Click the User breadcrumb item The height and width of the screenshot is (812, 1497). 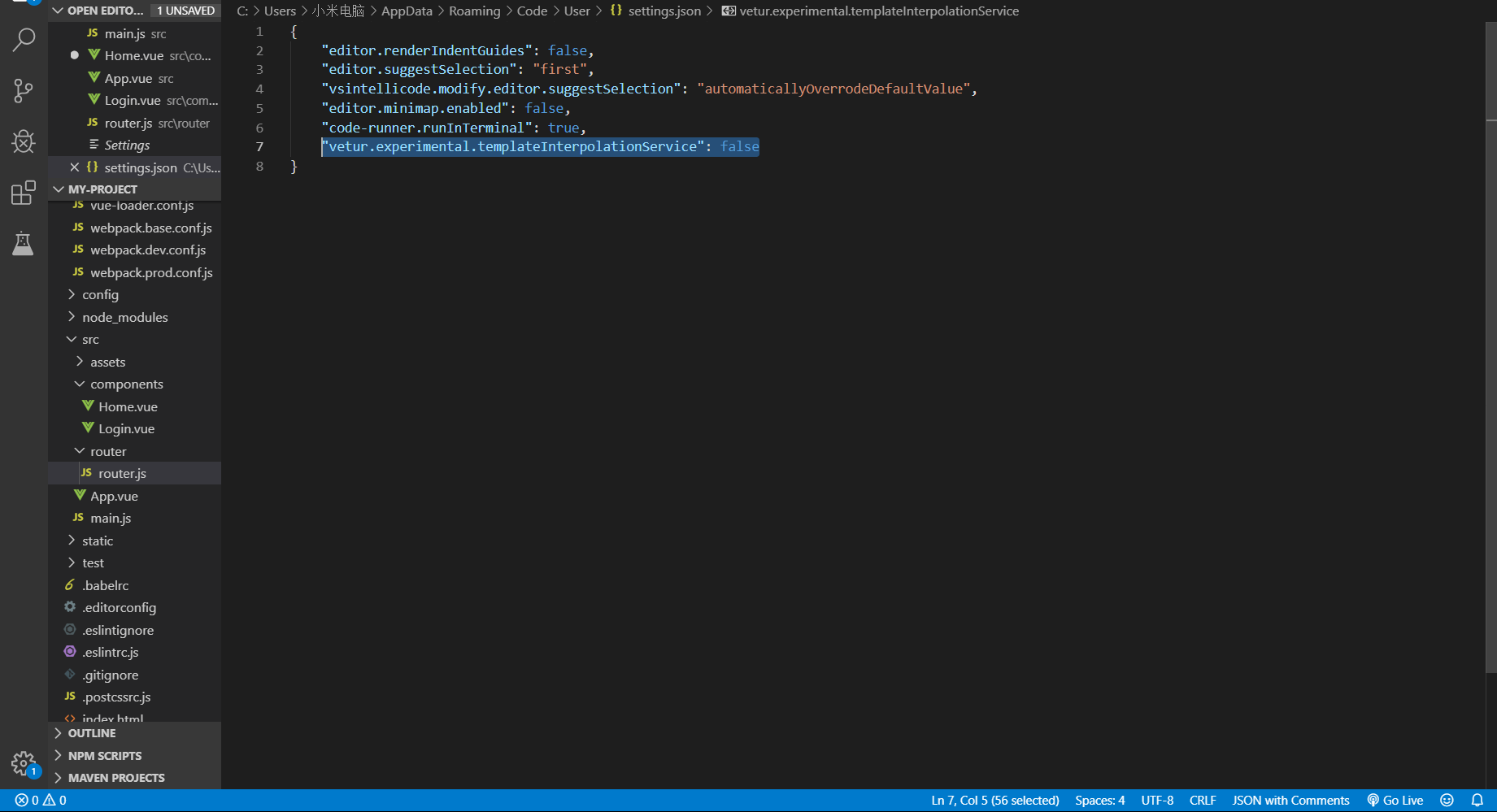click(577, 11)
